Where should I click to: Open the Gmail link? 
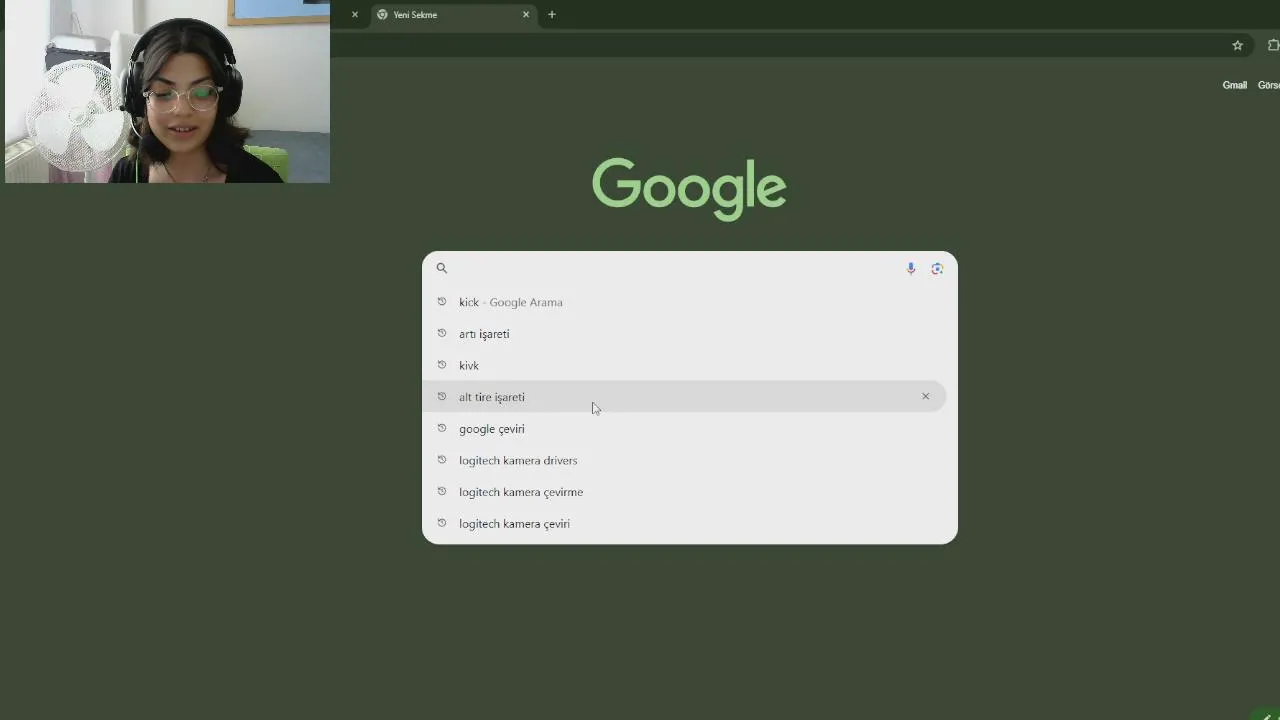[x=1234, y=85]
